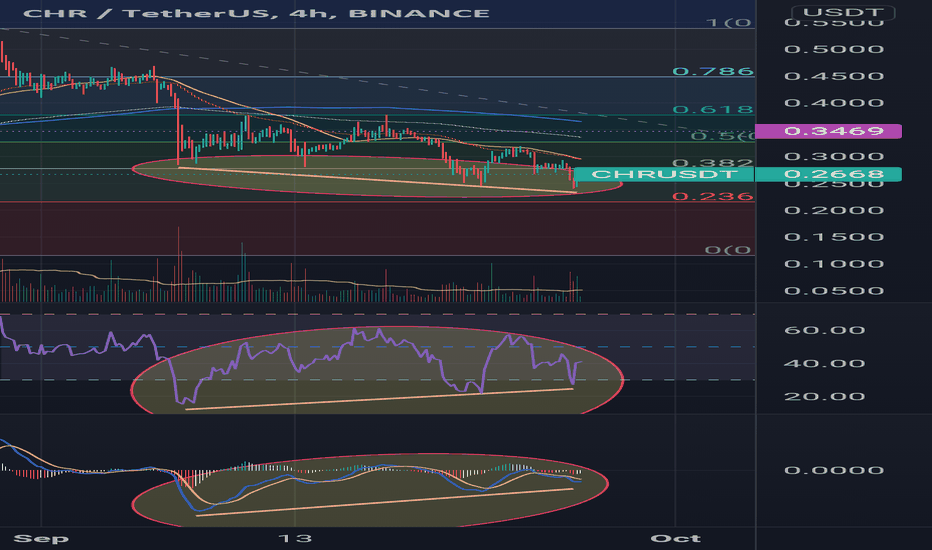Click the 0.618 Fibonacci level label

click(713, 109)
